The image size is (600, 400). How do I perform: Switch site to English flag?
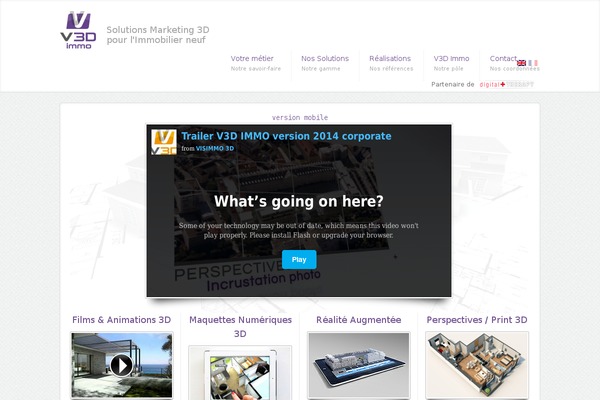pyautogui.click(x=521, y=63)
